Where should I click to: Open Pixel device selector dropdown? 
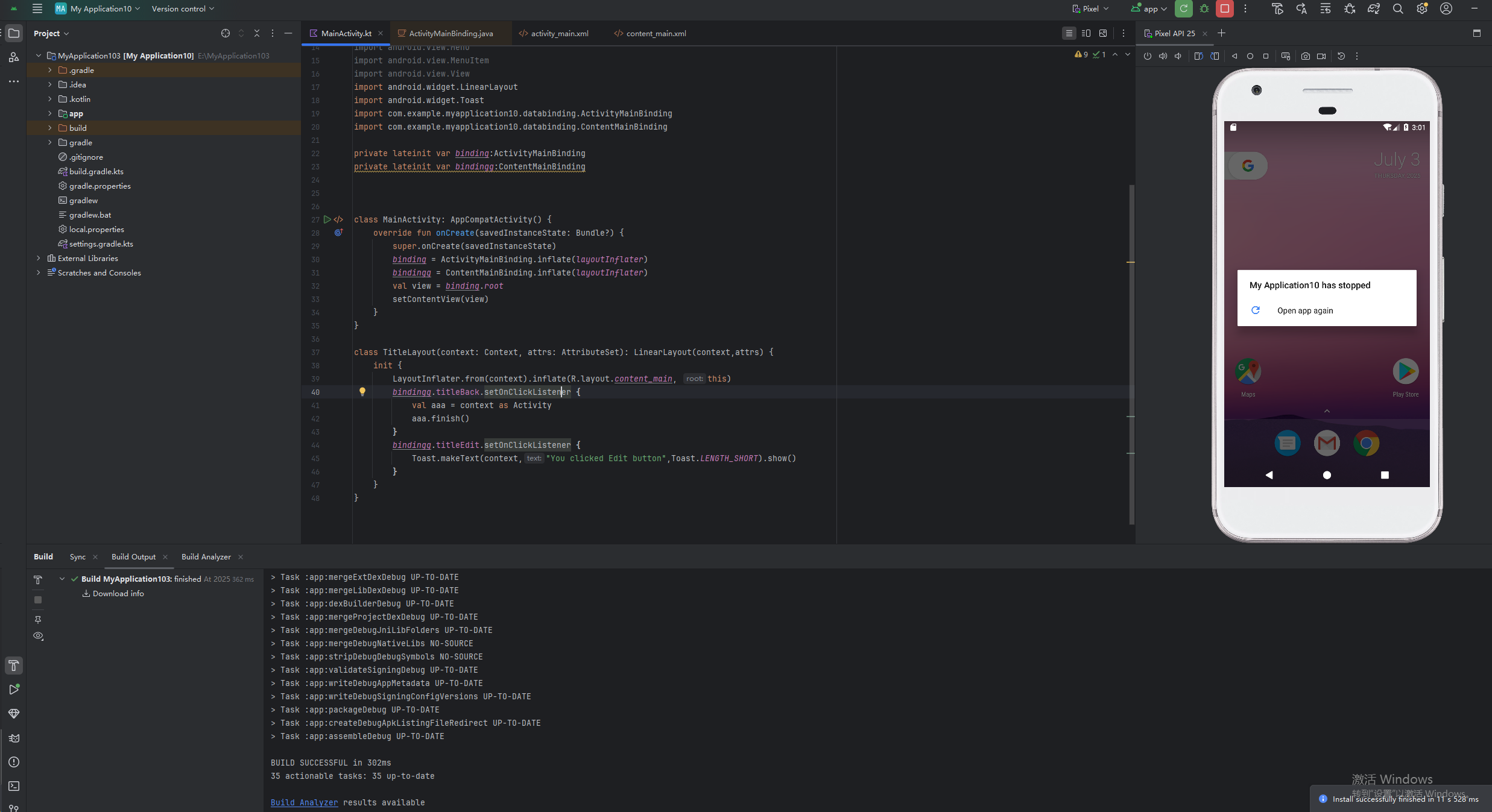(1090, 9)
